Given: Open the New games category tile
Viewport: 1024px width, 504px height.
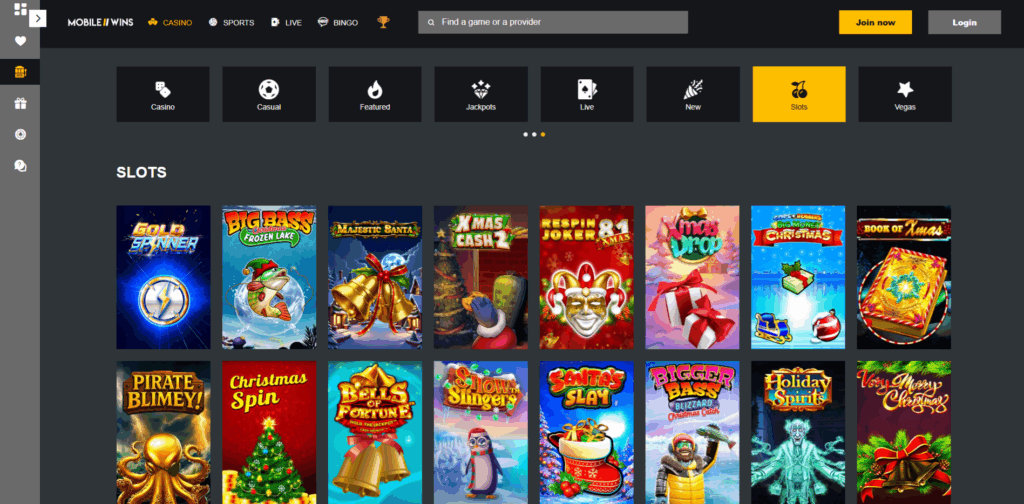Looking at the screenshot, I should point(693,94).
